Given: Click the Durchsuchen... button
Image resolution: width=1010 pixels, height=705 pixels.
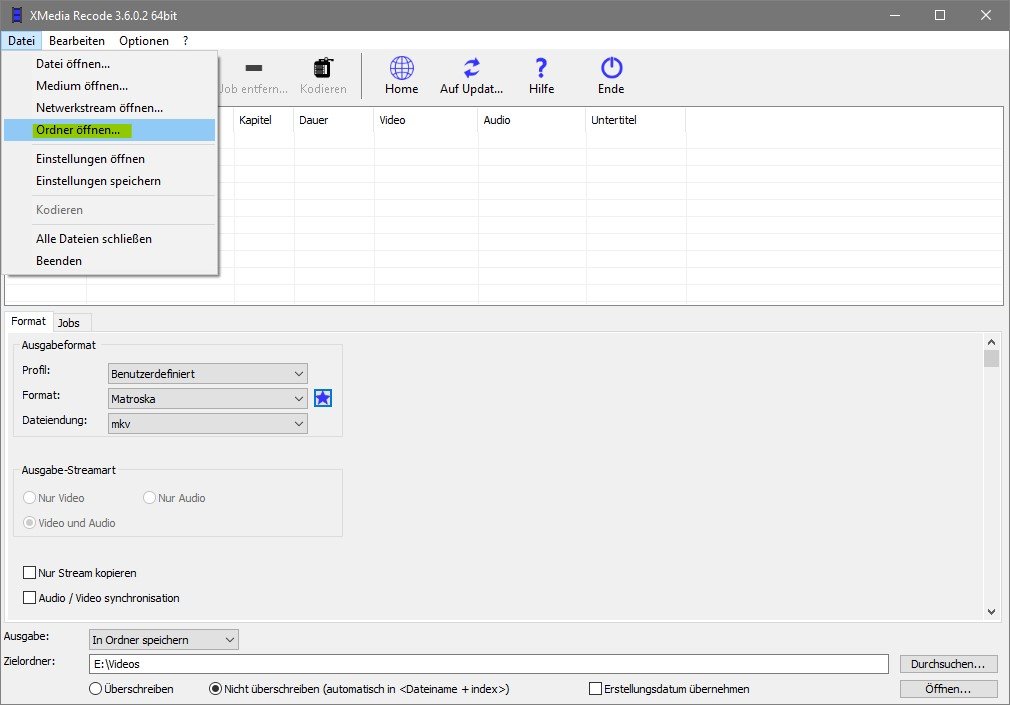Looking at the screenshot, I should click(x=948, y=664).
